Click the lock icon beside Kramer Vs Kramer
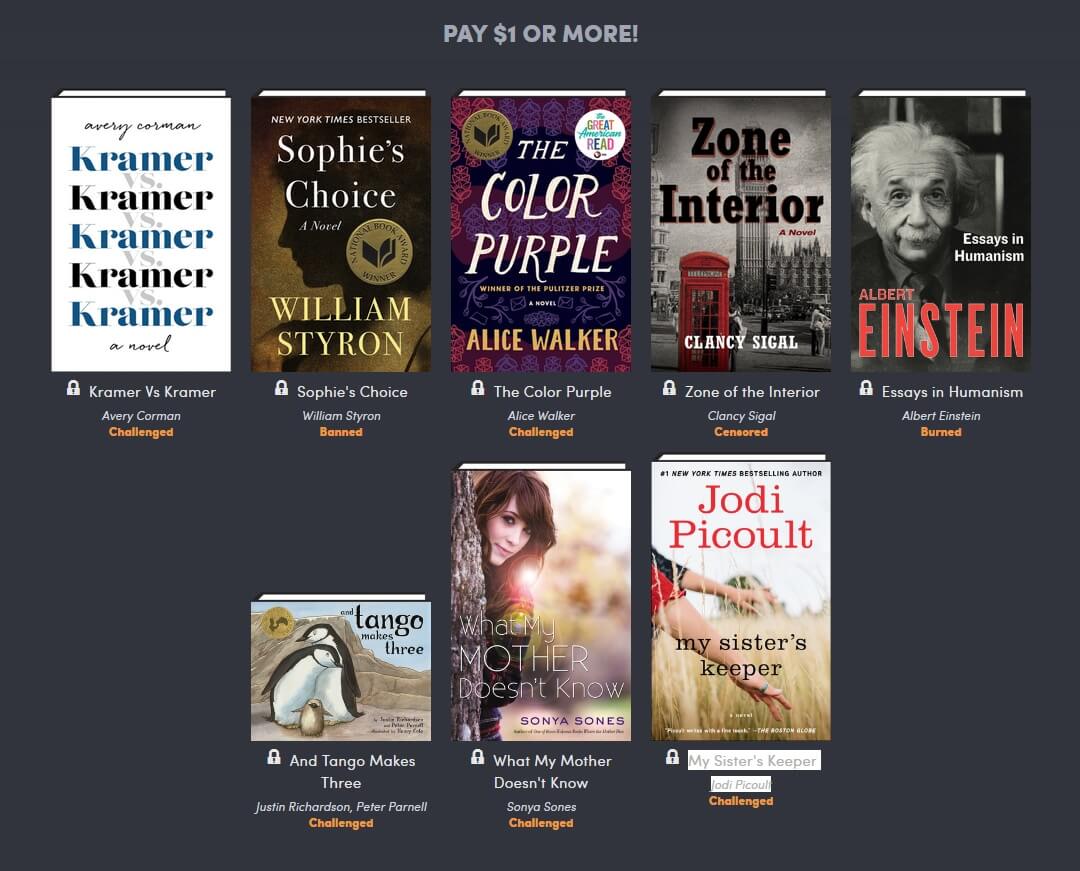The width and height of the screenshot is (1080, 871). pyautogui.click(x=73, y=388)
